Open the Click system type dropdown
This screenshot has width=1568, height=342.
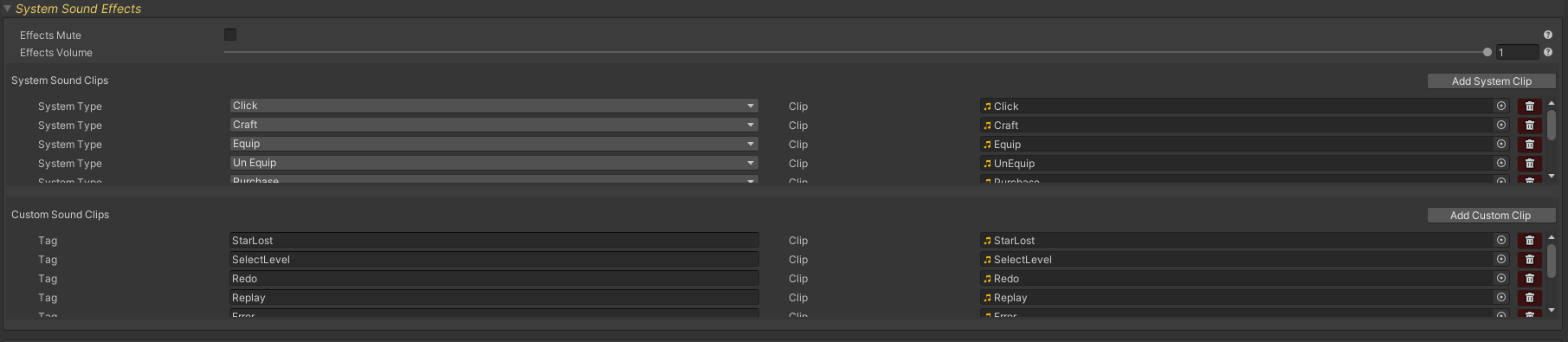[x=494, y=106]
